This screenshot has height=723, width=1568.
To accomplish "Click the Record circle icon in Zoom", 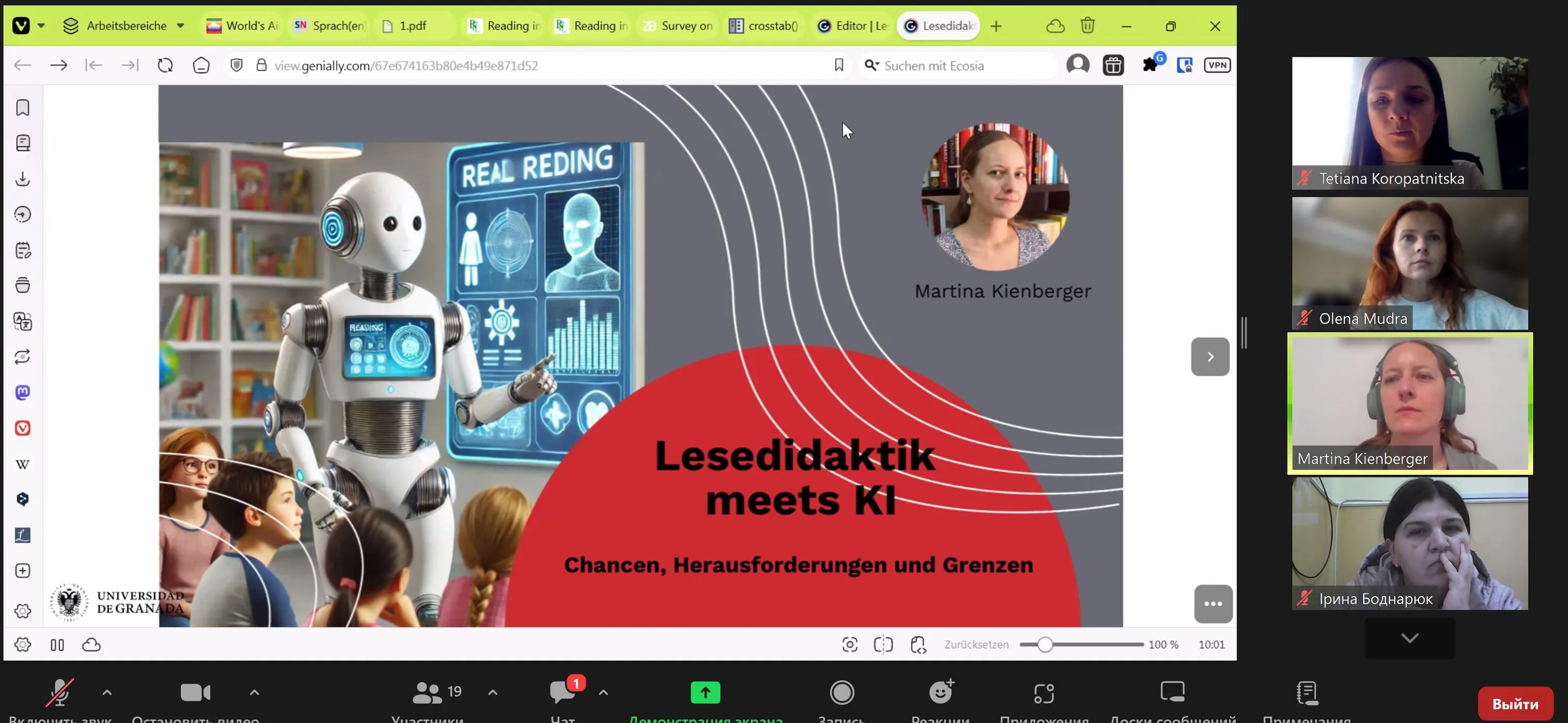I will 841,692.
